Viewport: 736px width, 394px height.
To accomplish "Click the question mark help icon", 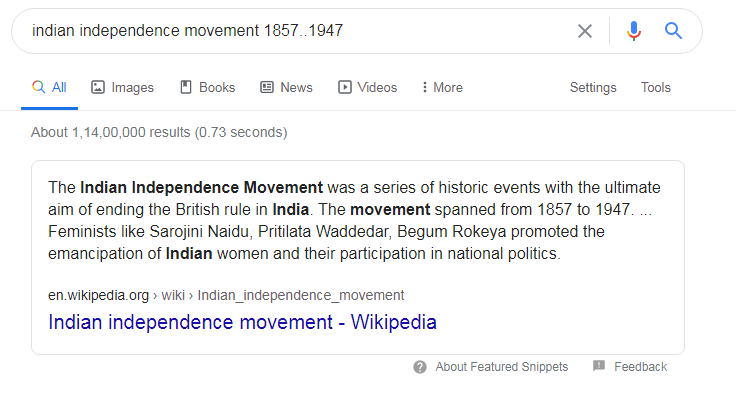I will (420, 367).
